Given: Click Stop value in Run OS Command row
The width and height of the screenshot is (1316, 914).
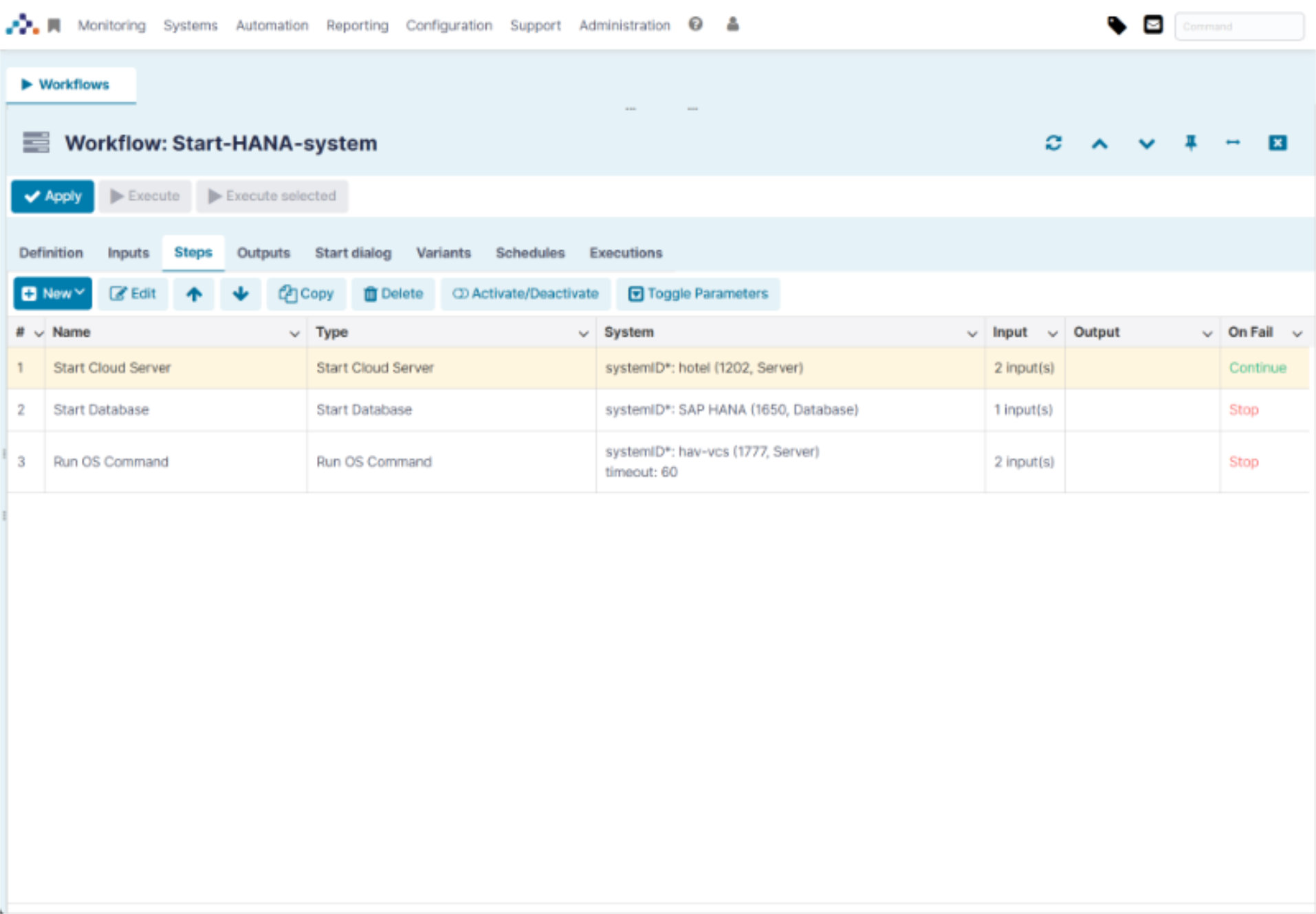Looking at the screenshot, I should click(1244, 462).
